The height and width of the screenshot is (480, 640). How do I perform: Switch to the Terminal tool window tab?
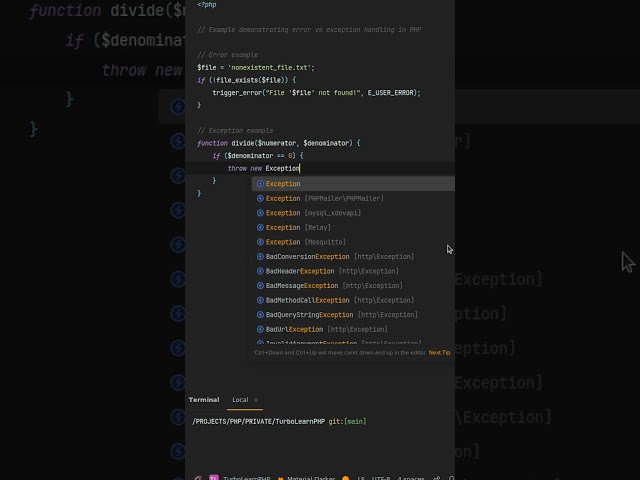tap(204, 400)
